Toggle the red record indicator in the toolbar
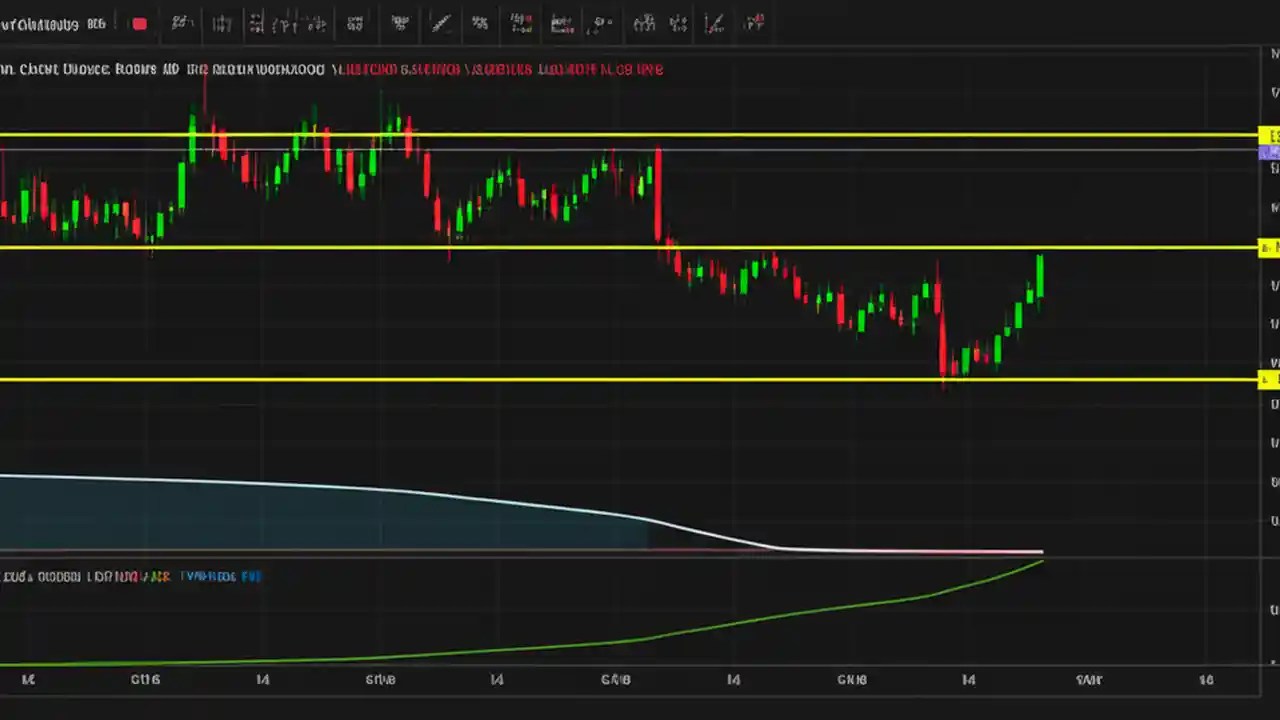The image size is (1280, 720). [139, 24]
